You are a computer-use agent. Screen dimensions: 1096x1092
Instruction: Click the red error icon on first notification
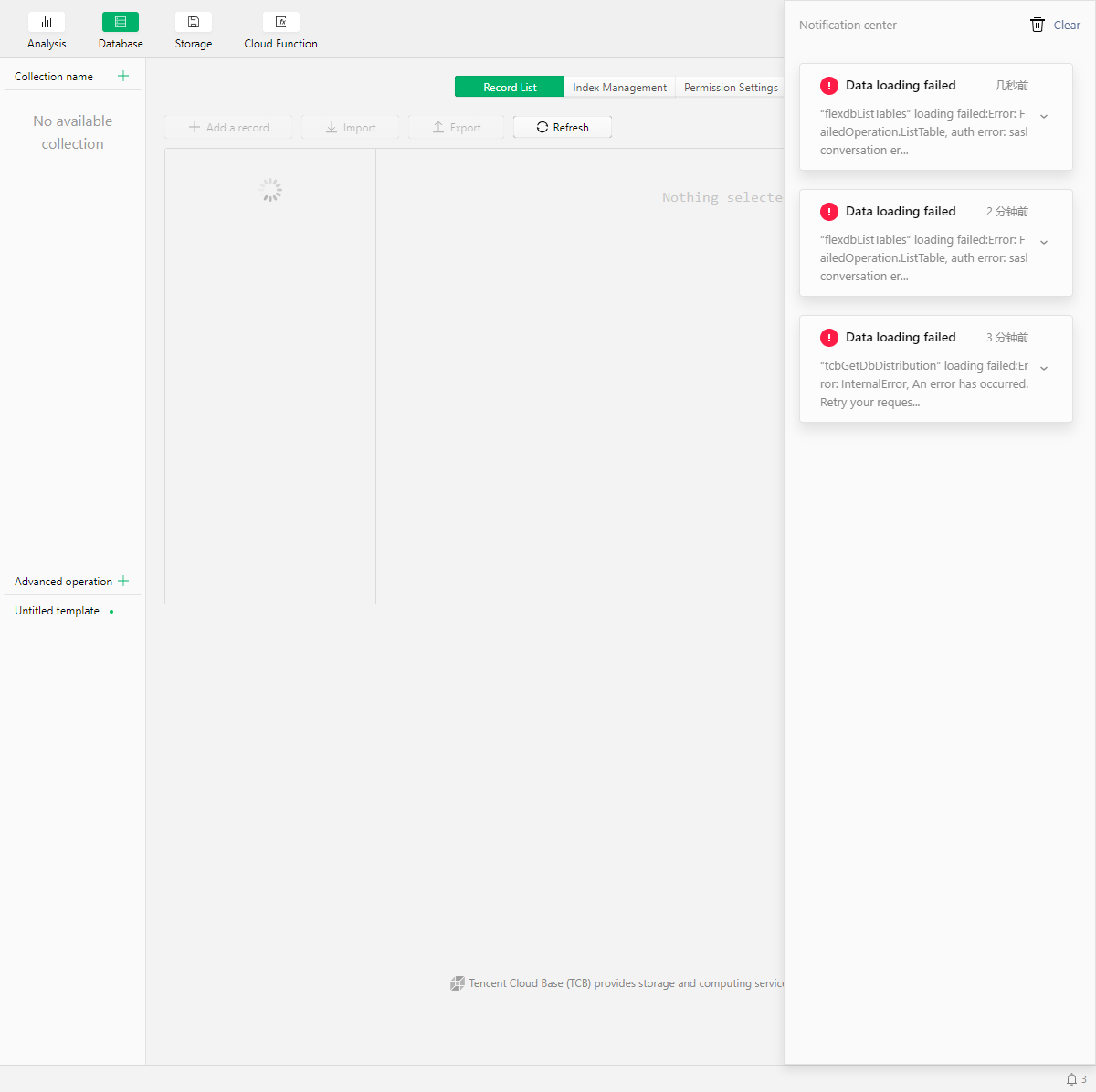tap(829, 86)
